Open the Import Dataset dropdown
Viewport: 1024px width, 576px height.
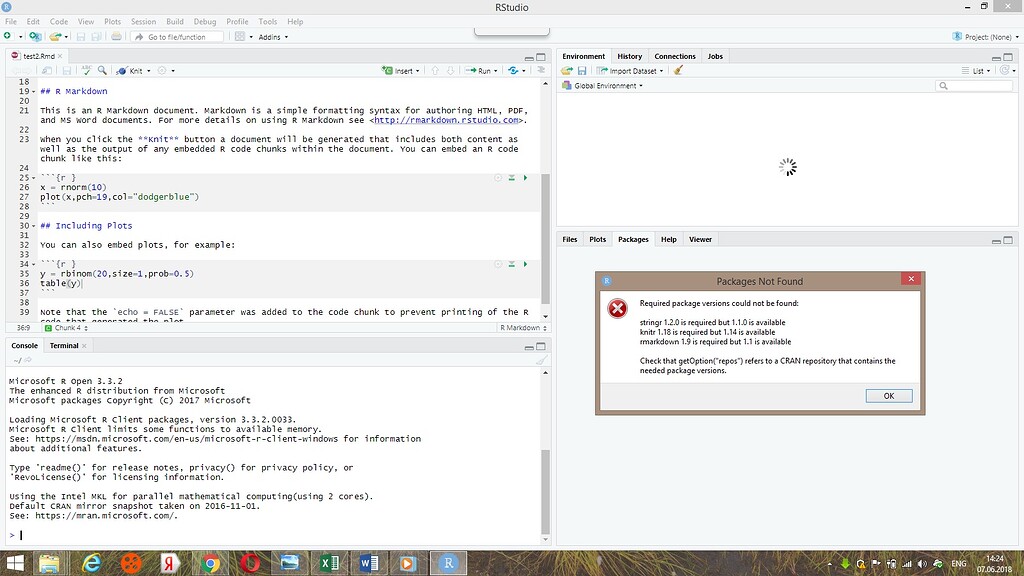point(630,71)
